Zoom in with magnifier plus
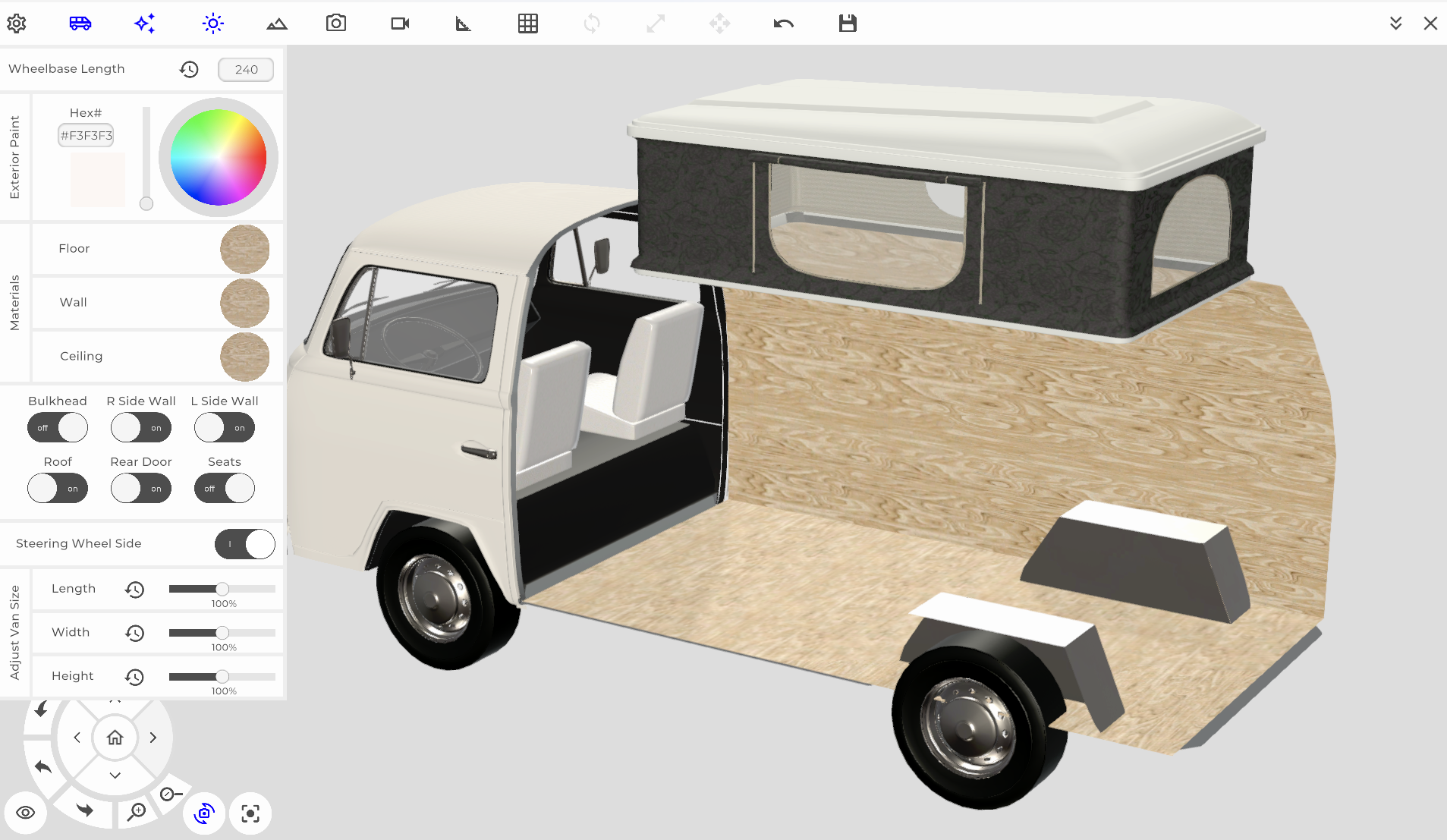The height and width of the screenshot is (840, 1447). (x=137, y=812)
